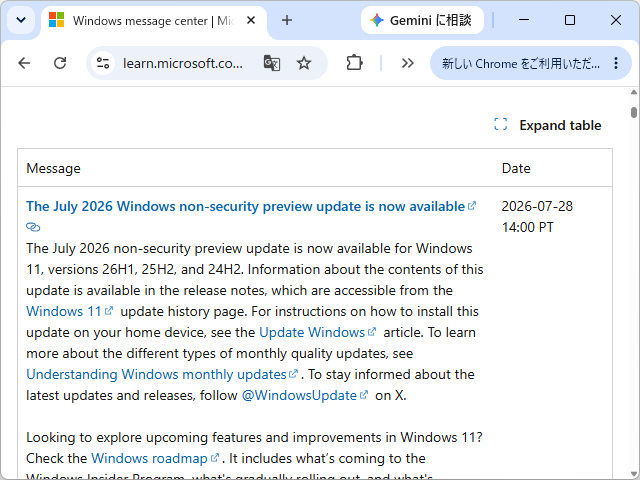Screen dimensions: 640x480
Task: Click the Gemini に相談 button
Action: coord(422,20)
